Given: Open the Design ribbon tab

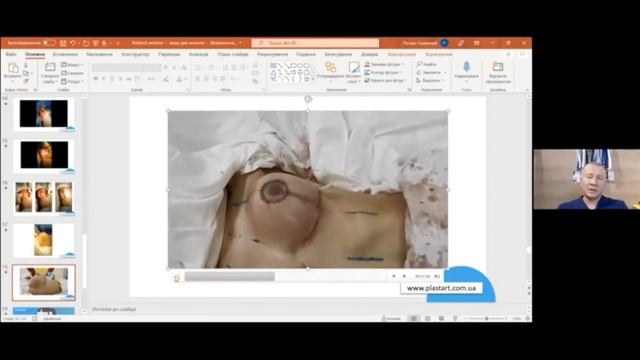Looking at the screenshot, I should pyautogui.click(x=135, y=54).
